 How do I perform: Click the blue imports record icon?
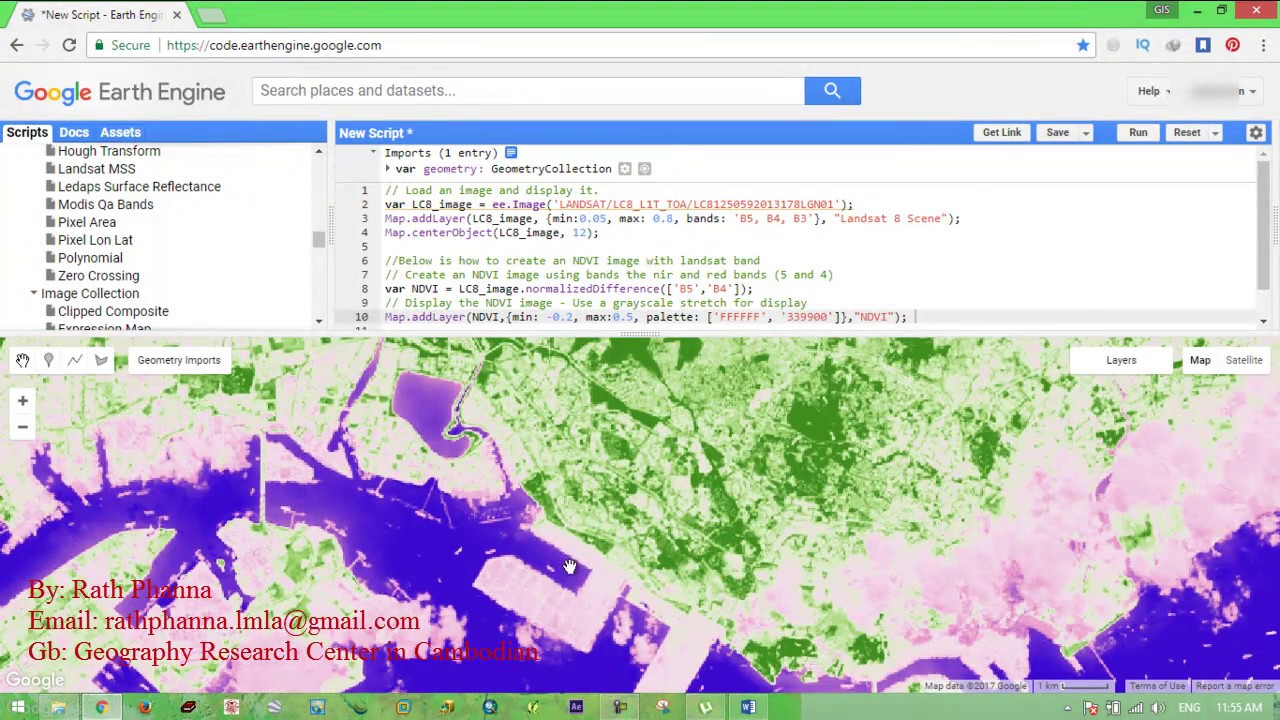(x=510, y=153)
